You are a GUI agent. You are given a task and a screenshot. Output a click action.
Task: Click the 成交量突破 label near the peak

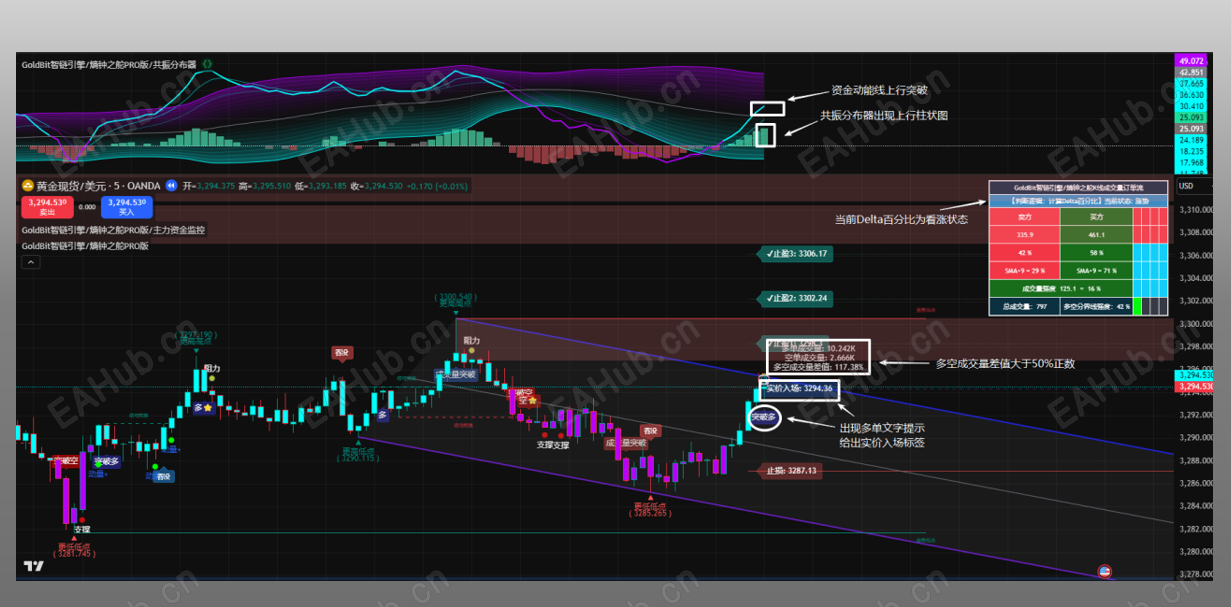455,375
